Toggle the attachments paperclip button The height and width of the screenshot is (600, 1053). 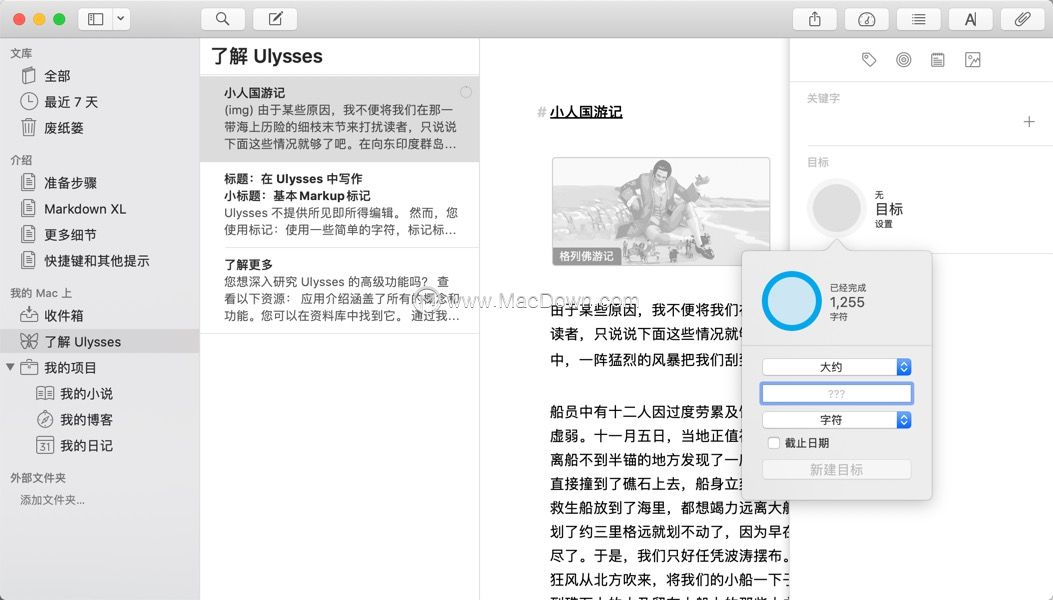point(1023,19)
